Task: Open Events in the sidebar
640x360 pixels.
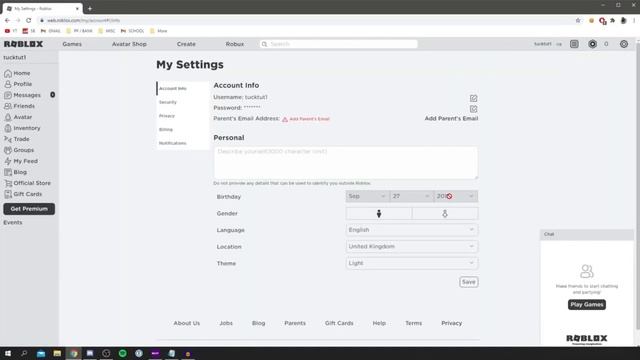Action: coord(13,222)
